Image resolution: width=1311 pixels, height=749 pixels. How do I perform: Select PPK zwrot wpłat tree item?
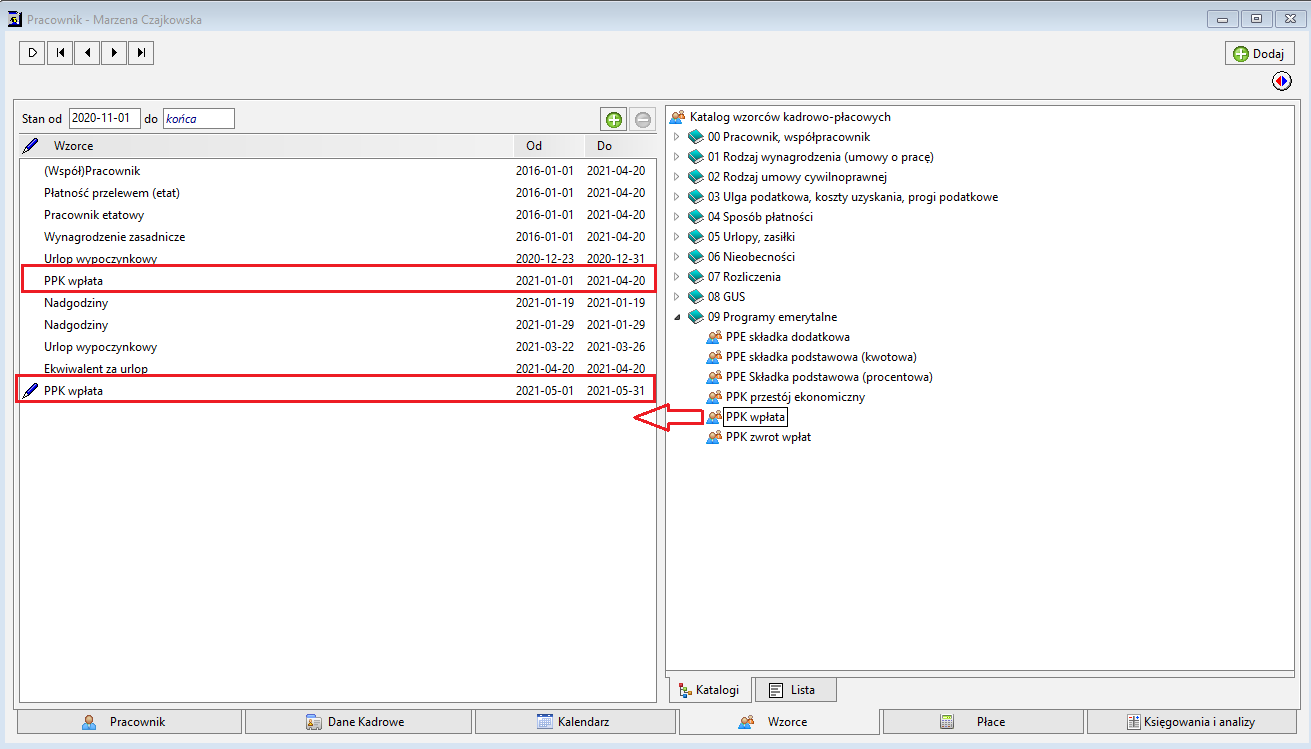point(768,437)
